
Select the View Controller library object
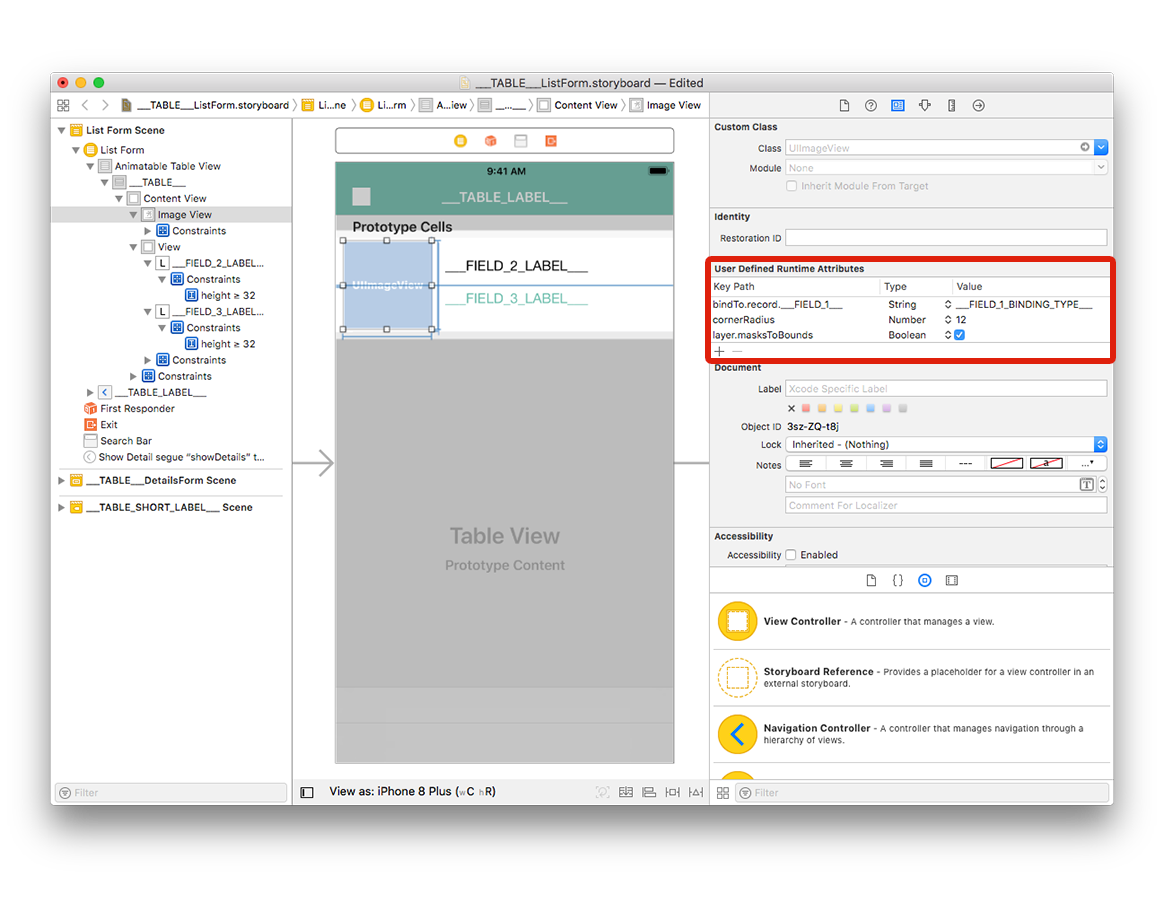(x=910, y=622)
